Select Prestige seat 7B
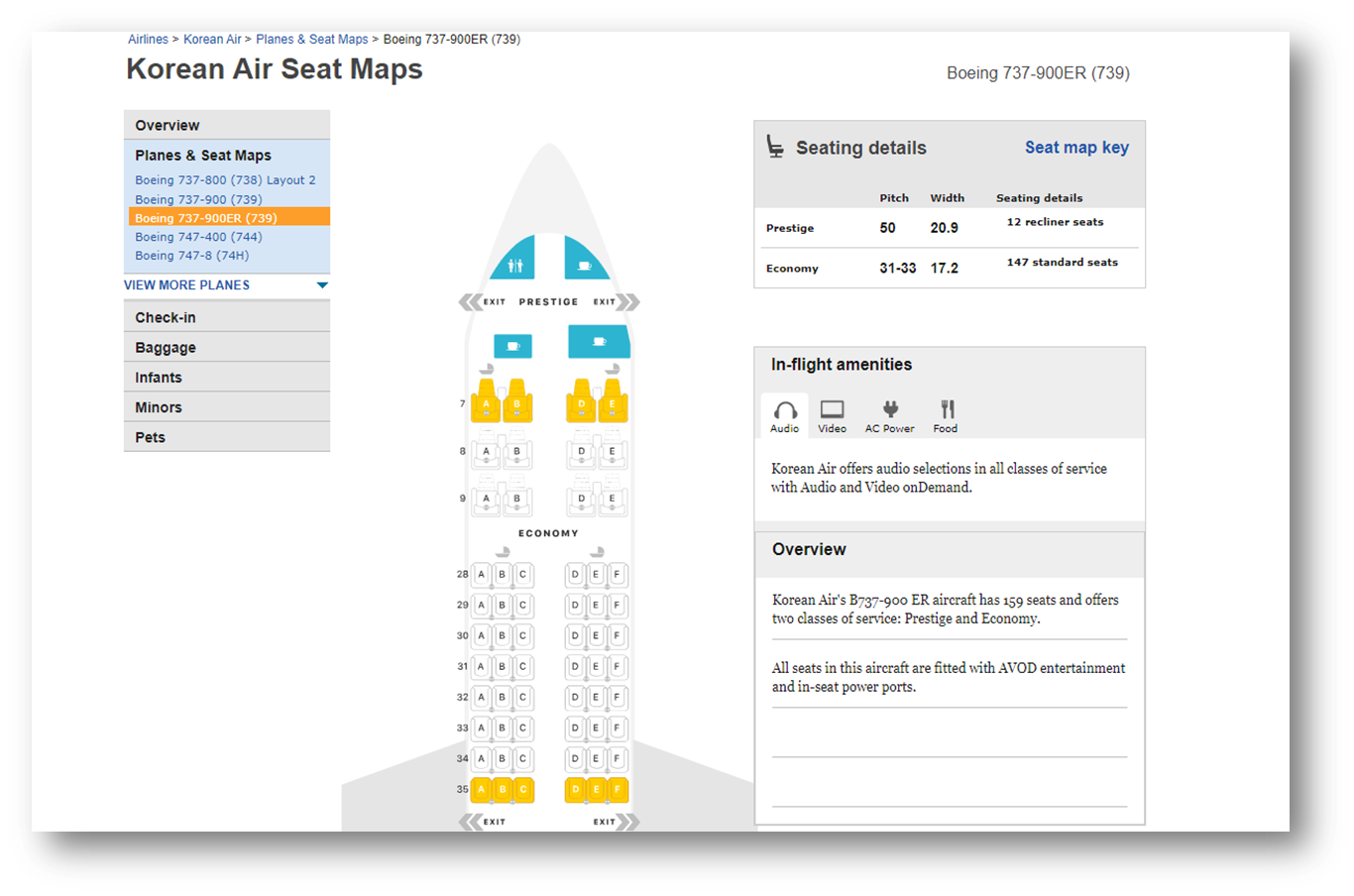Screen dimensions: 1354x896 [x=516, y=401]
